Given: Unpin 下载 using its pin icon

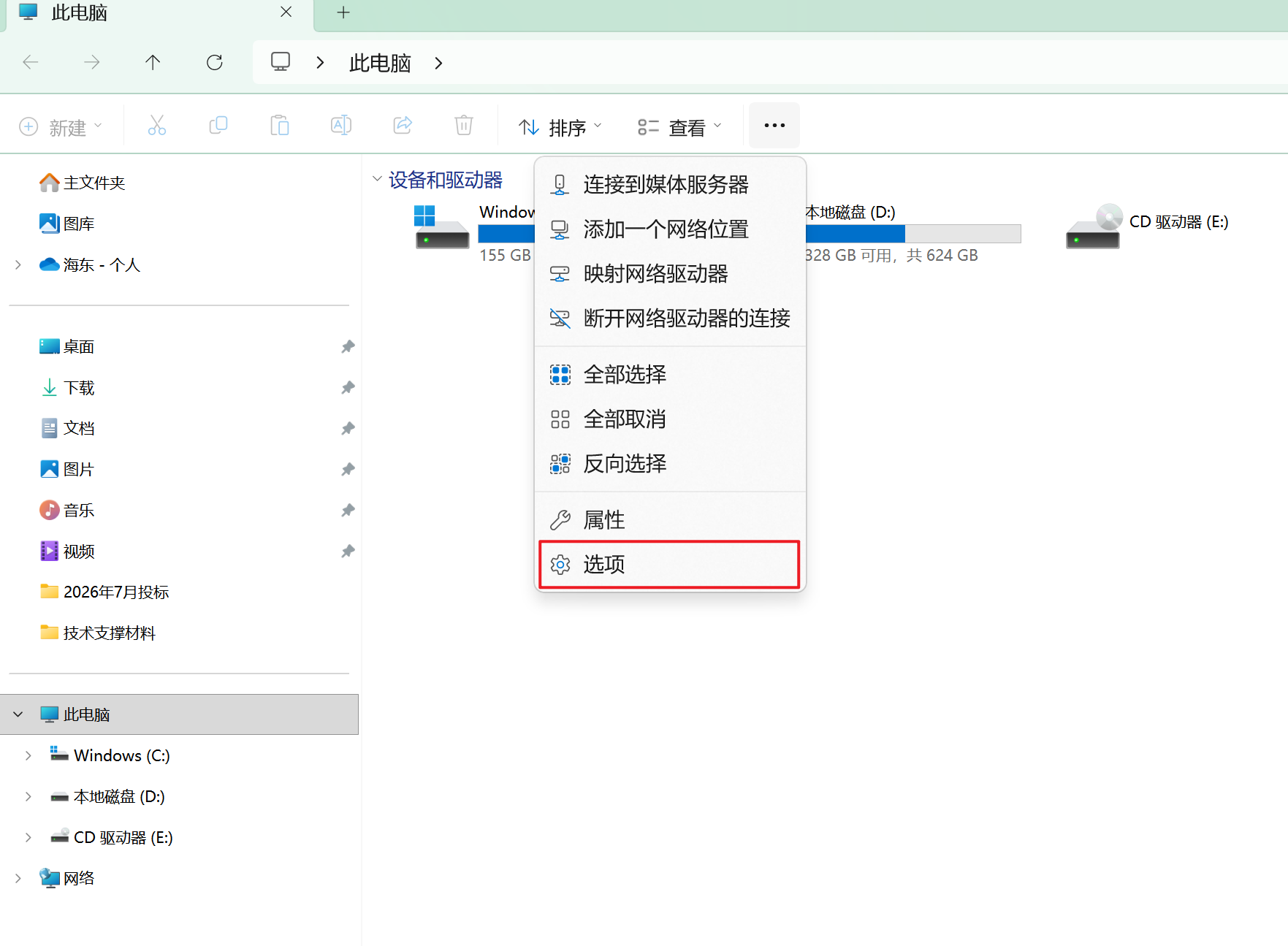Looking at the screenshot, I should pyautogui.click(x=348, y=387).
